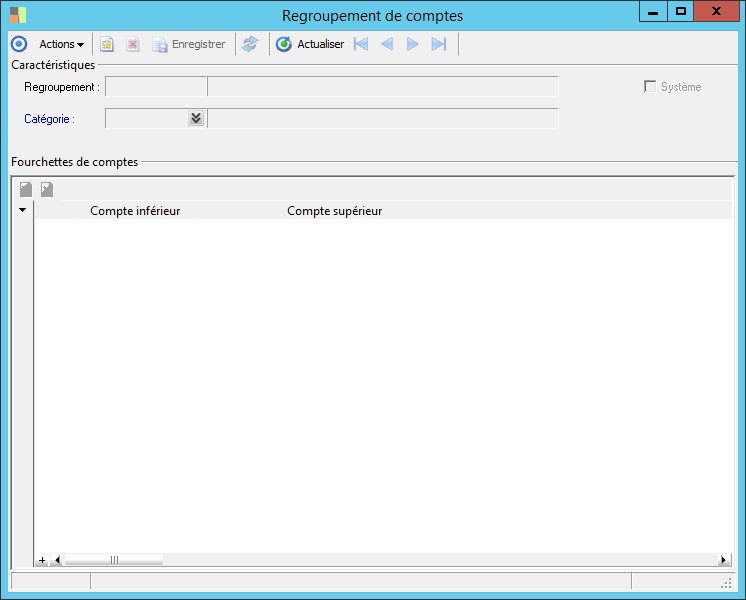Click the red delete icon in the toolbar

[x=133, y=44]
